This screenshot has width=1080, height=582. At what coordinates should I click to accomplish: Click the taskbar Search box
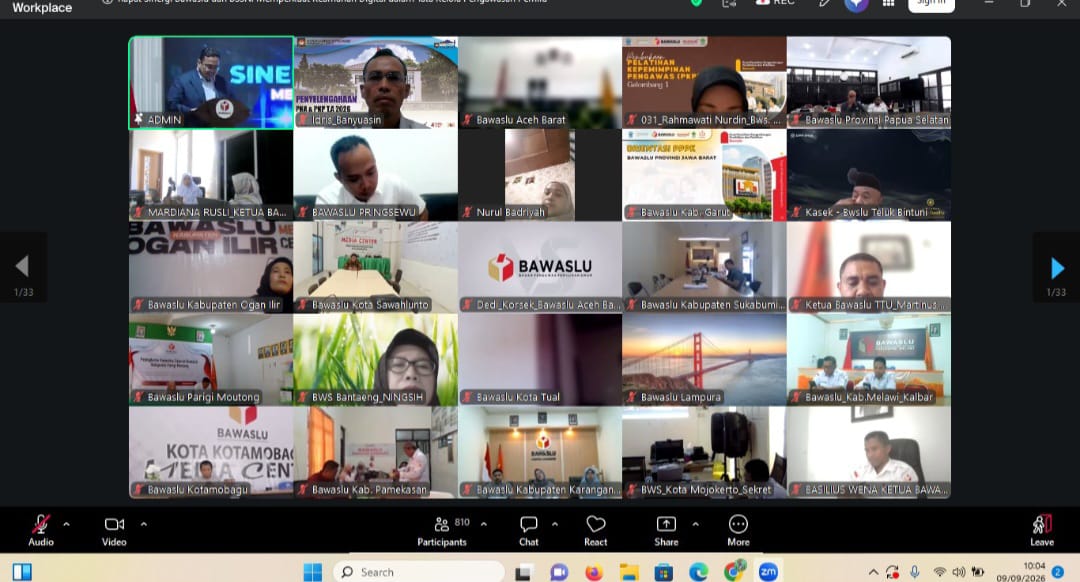[x=419, y=572]
